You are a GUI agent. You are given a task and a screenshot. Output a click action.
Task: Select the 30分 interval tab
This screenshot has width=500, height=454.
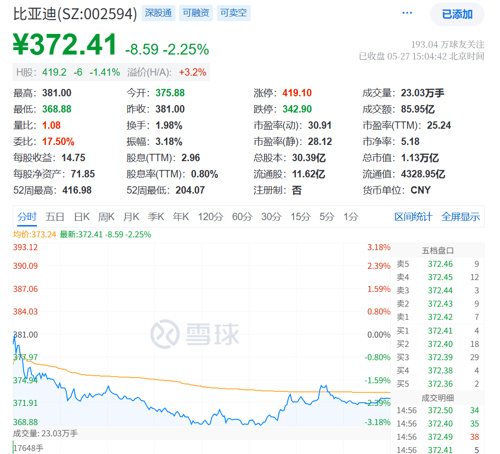(x=271, y=217)
